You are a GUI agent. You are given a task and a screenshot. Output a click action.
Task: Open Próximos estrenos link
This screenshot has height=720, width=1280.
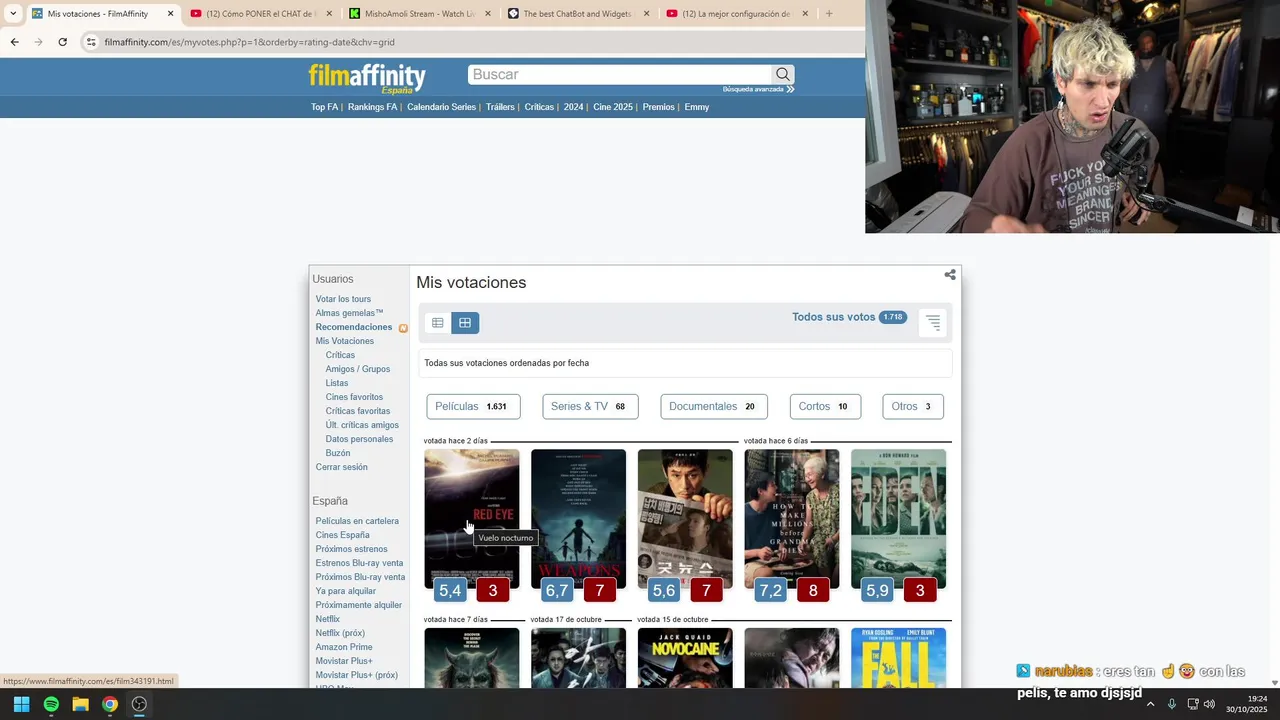click(352, 549)
